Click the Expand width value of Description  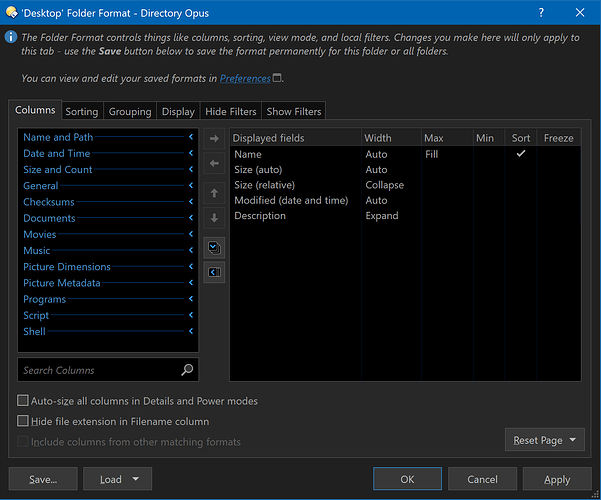(382, 215)
